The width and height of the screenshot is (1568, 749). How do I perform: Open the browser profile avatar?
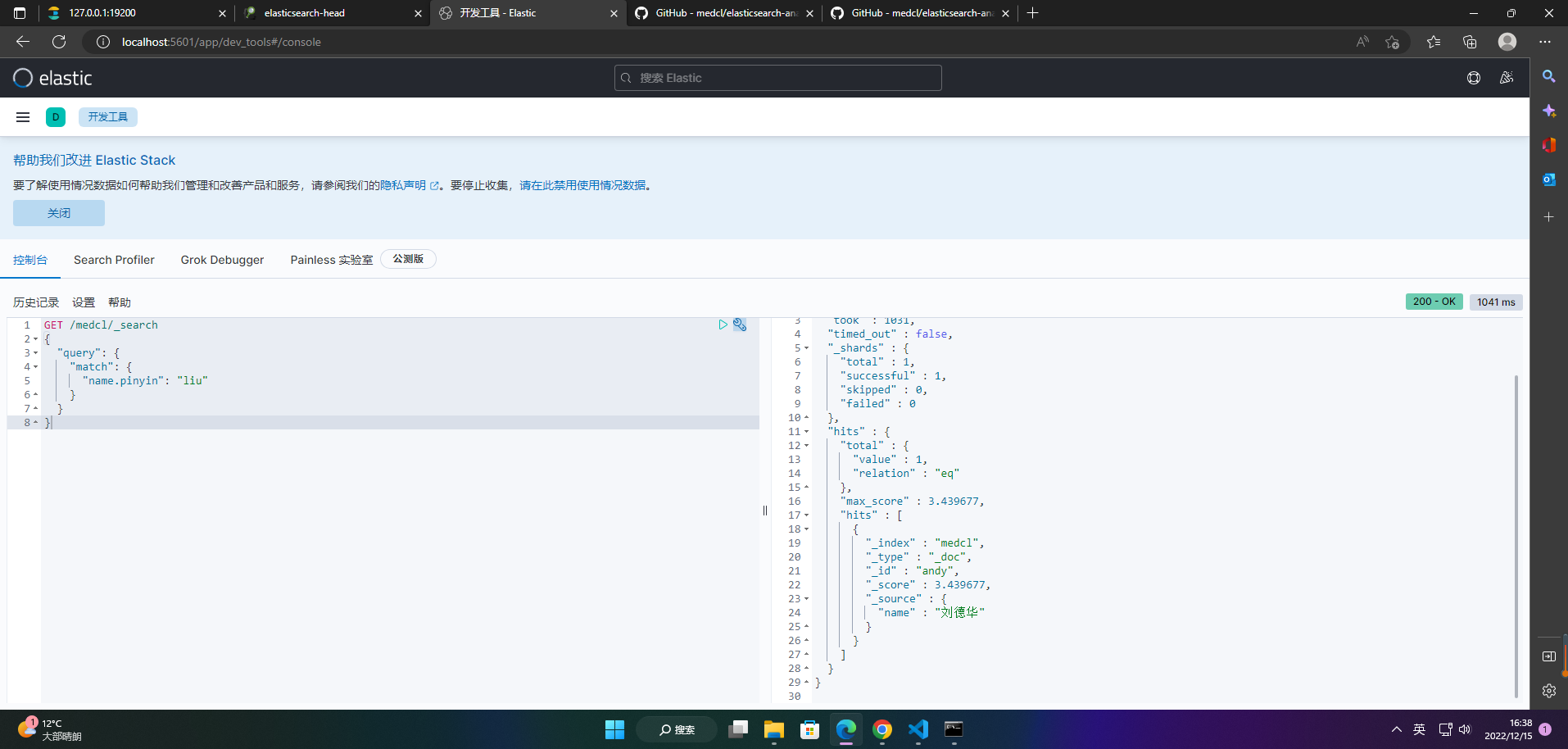pos(1507,42)
